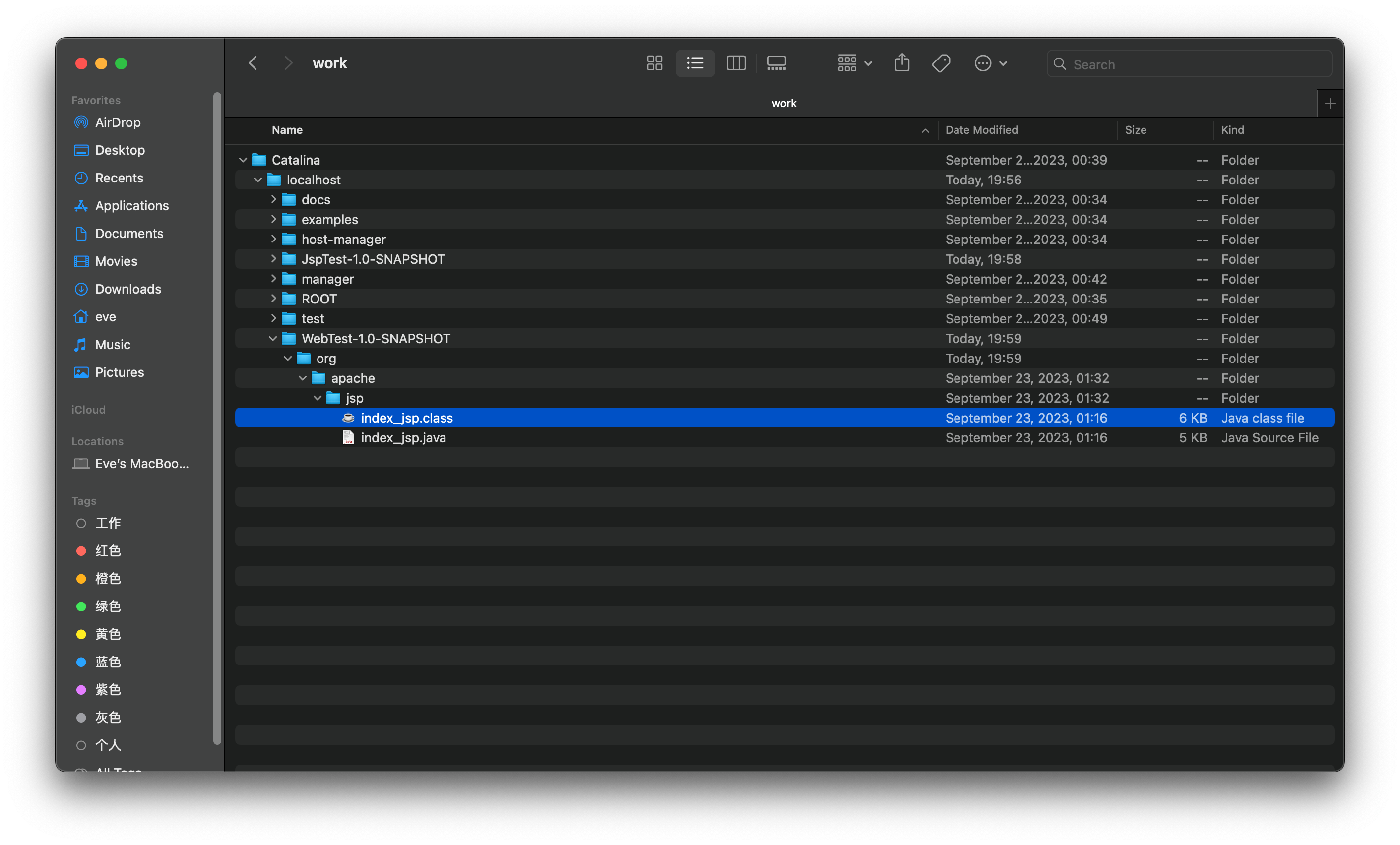
Task: Click the tag/label icon
Action: tap(940, 62)
